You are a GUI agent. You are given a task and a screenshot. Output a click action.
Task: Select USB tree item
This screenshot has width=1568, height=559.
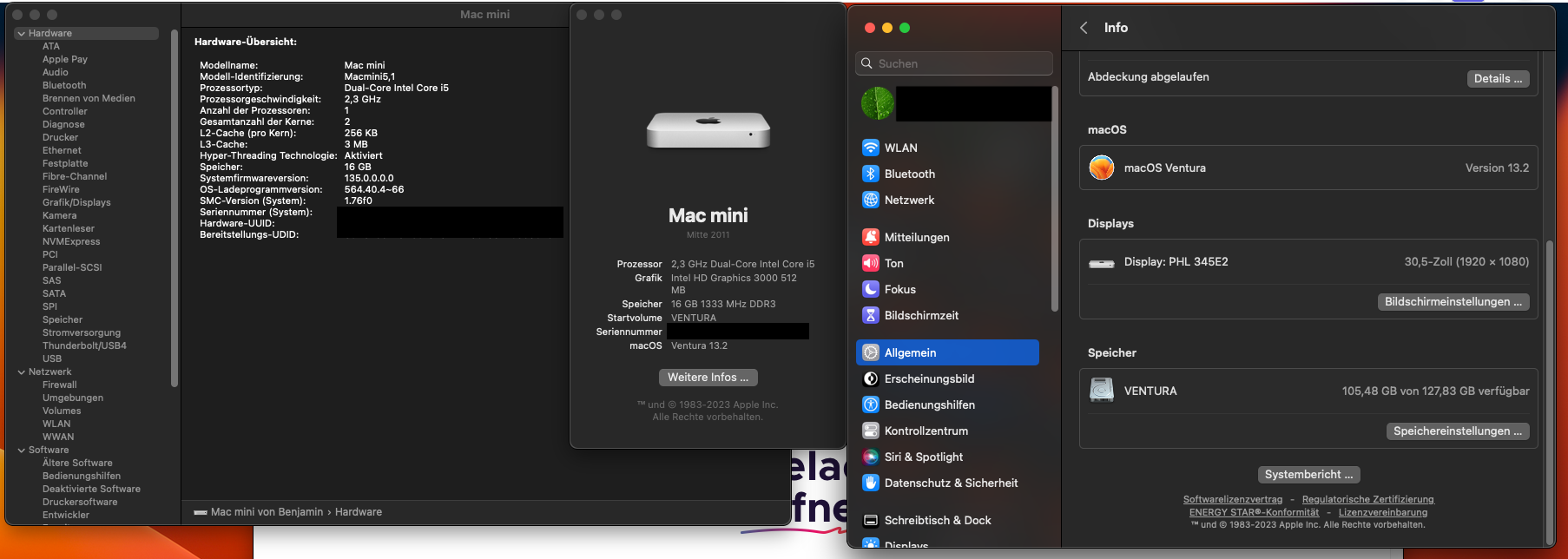[x=52, y=358]
